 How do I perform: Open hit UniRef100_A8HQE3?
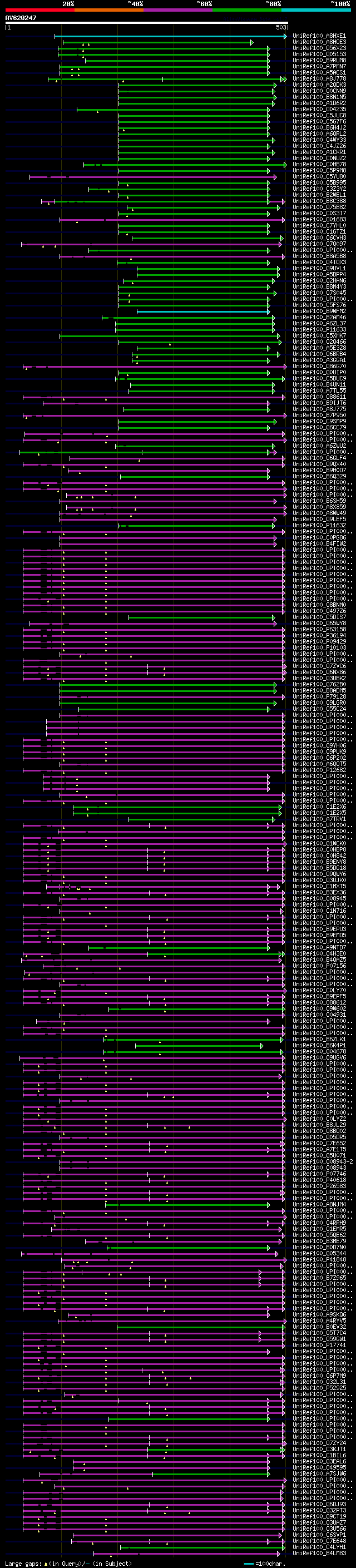click(319, 42)
